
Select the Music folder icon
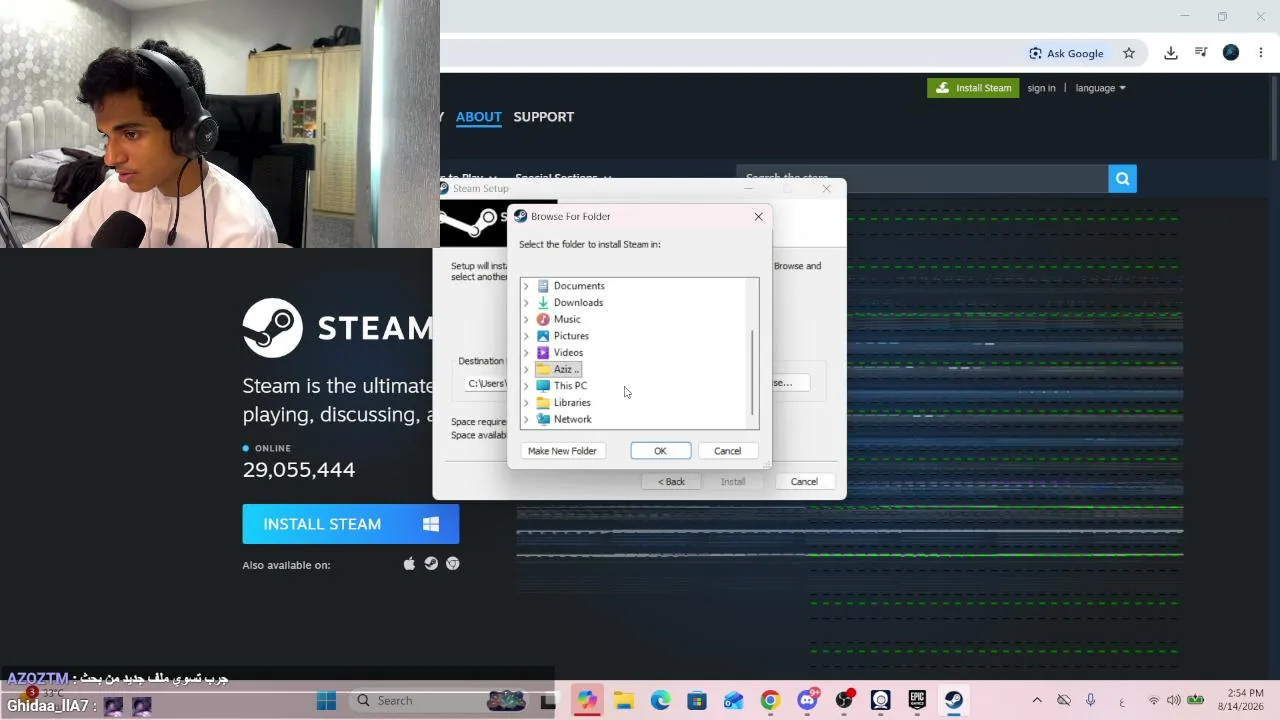pos(543,319)
